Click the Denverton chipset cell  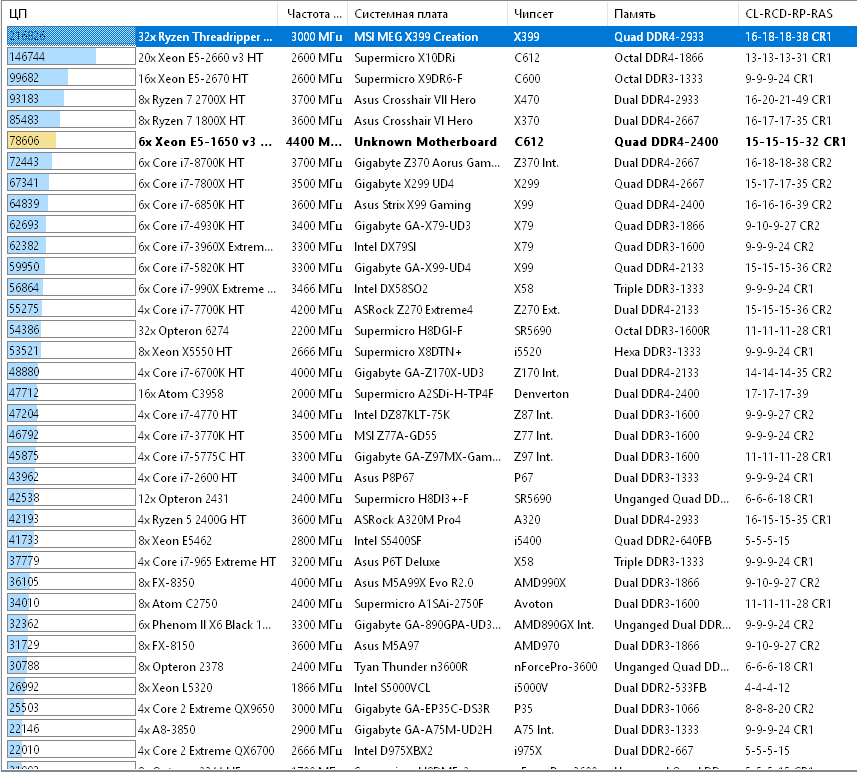tap(541, 394)
